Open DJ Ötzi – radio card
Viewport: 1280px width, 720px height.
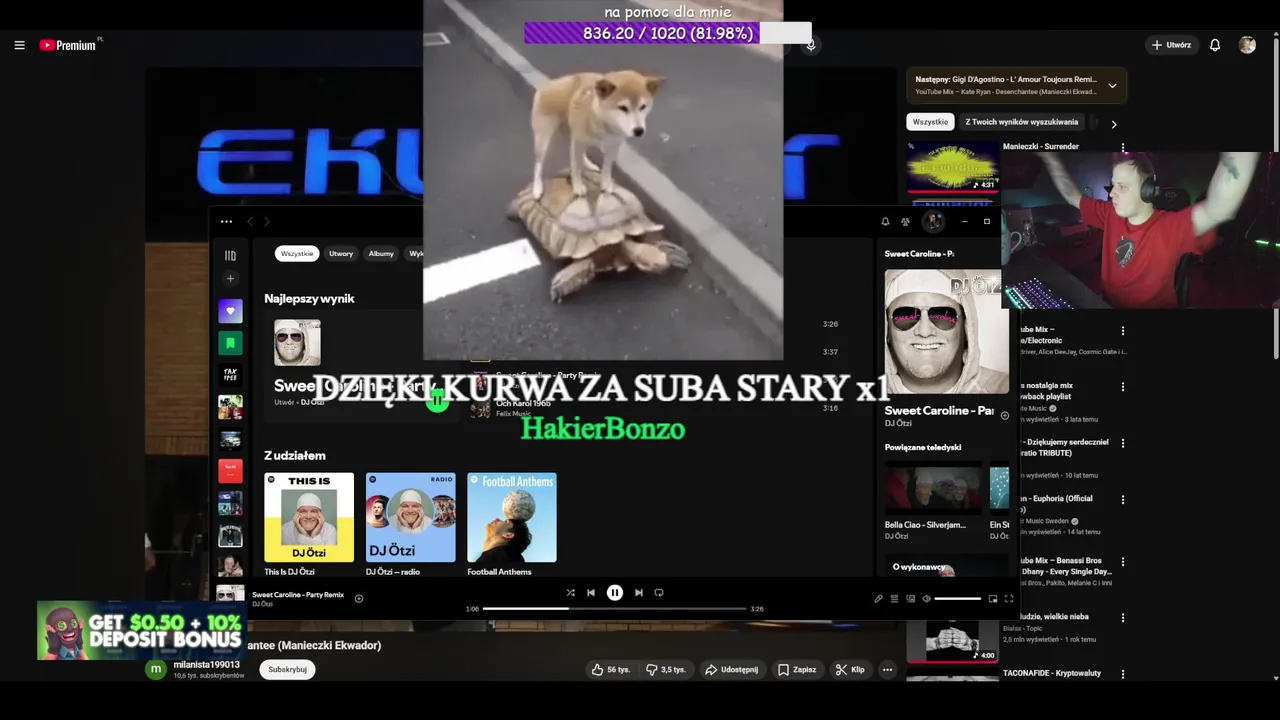[x=411, y=524]
